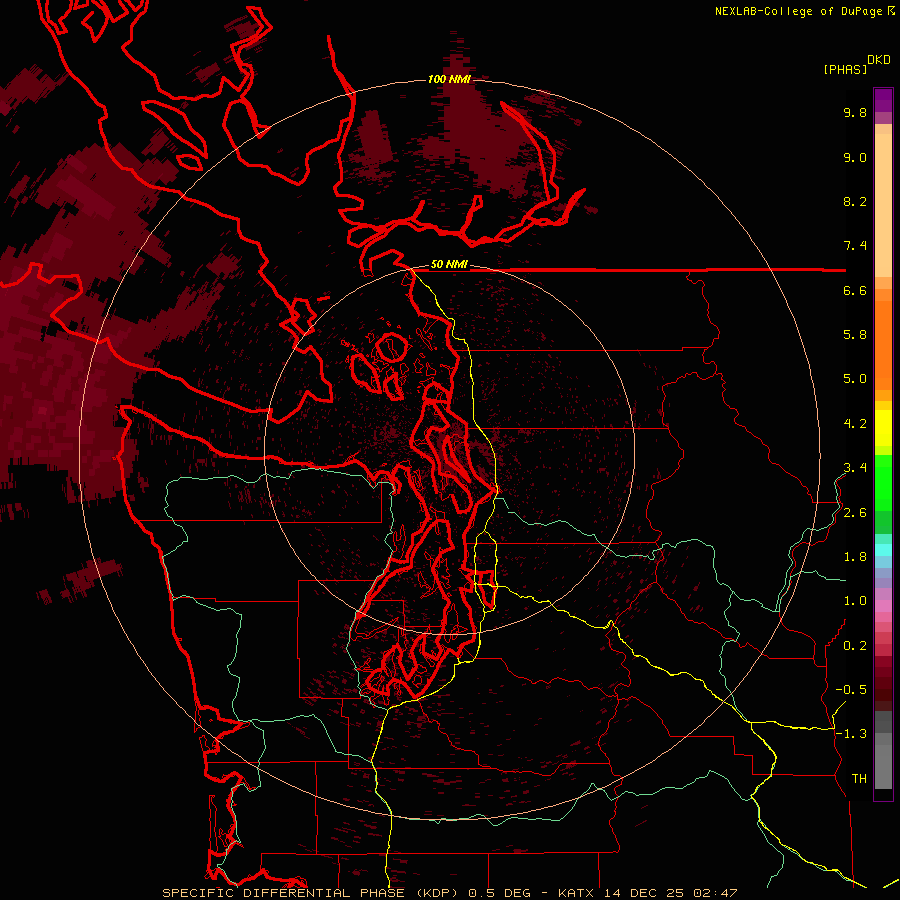
Task: Click the 50 NMI range ring label
Action: point(449,265)
